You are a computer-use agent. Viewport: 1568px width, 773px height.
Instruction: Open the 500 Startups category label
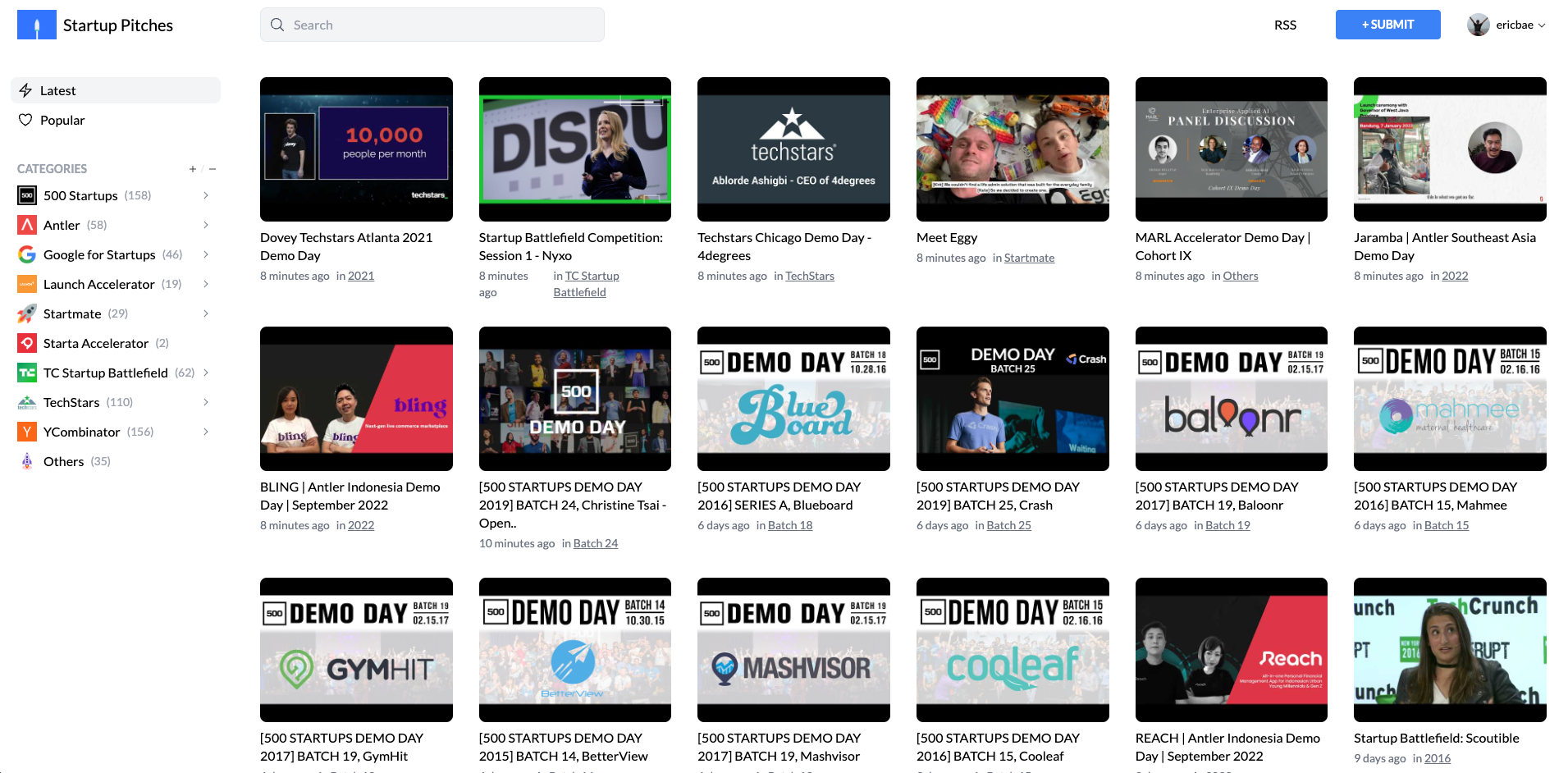tap(80, 195)
